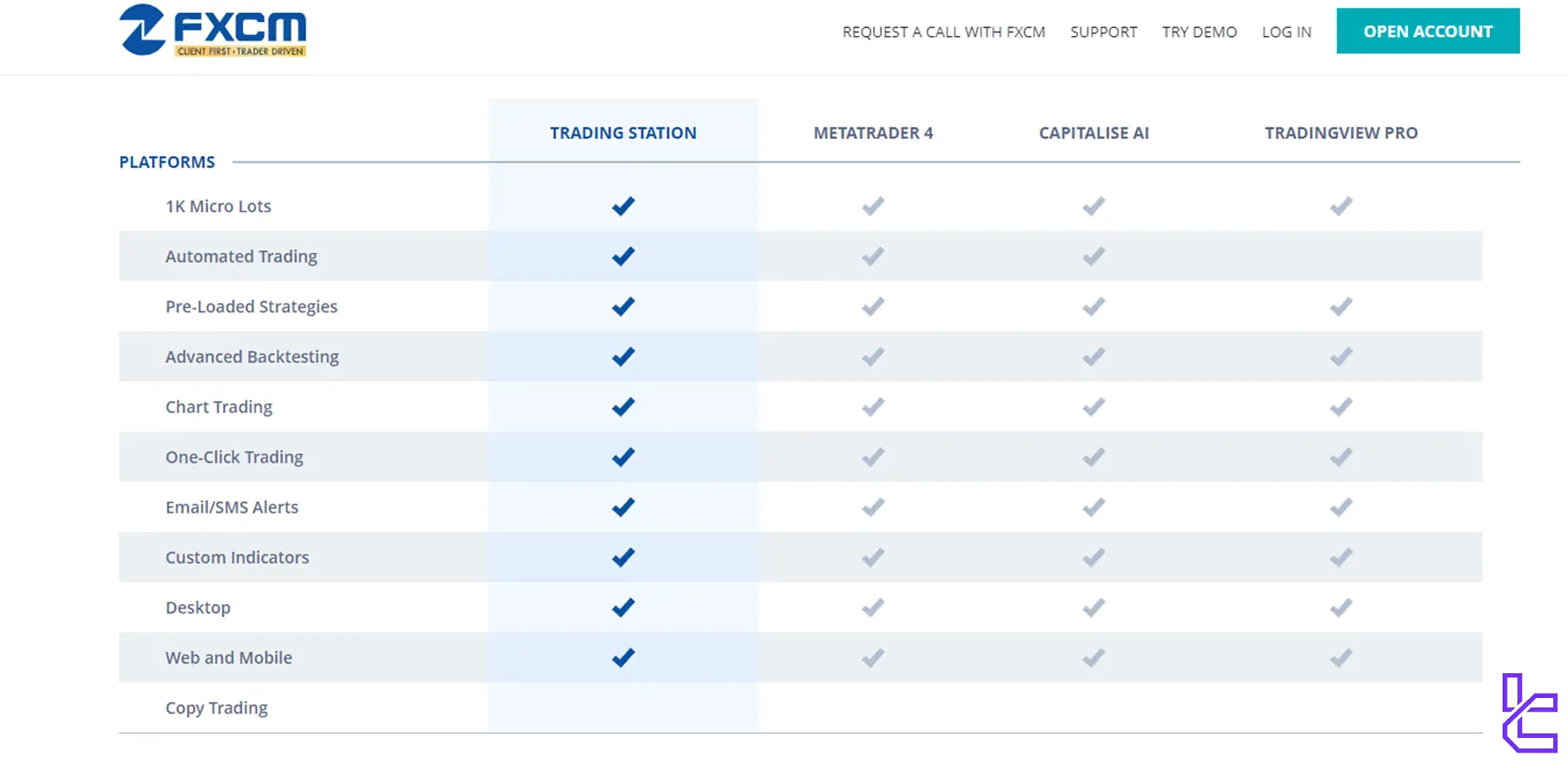Click the Trading Station checkmark for Email/SMS Alerts

coord(623,508)
